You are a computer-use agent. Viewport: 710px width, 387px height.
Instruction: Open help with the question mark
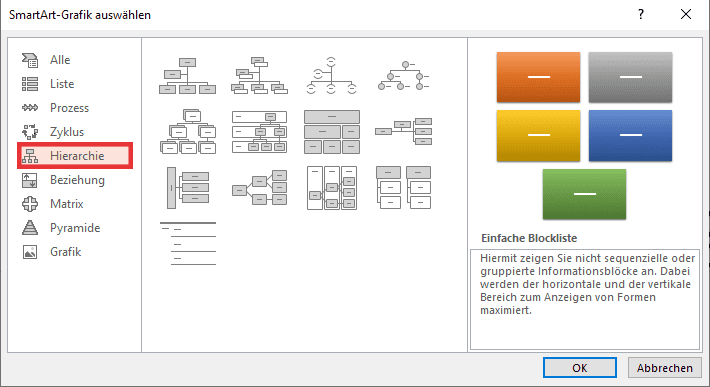641,14
